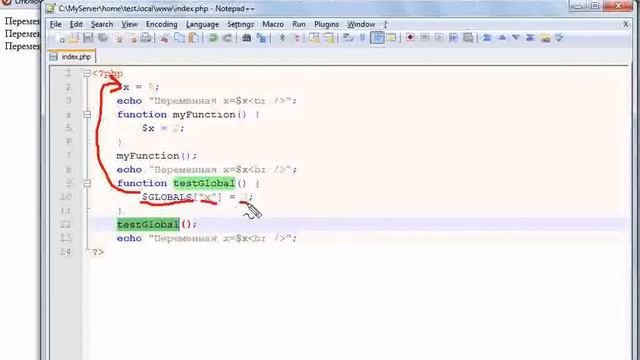Open the Edit menu
Image resolution: width=640 pixels, height=360 pixels.
(x=76, y=24)
